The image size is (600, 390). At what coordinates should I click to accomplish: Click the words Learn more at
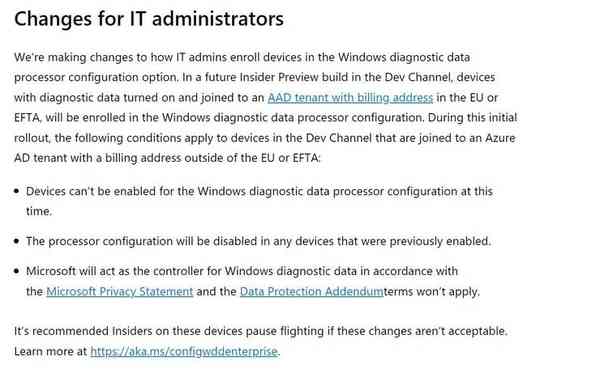point(51,351)
